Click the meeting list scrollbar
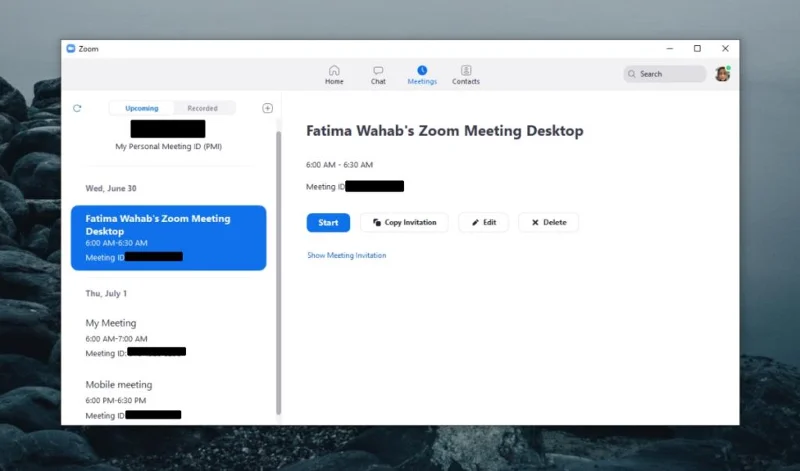The height and width of the screenshot is (471, 800). pos(279,272)
